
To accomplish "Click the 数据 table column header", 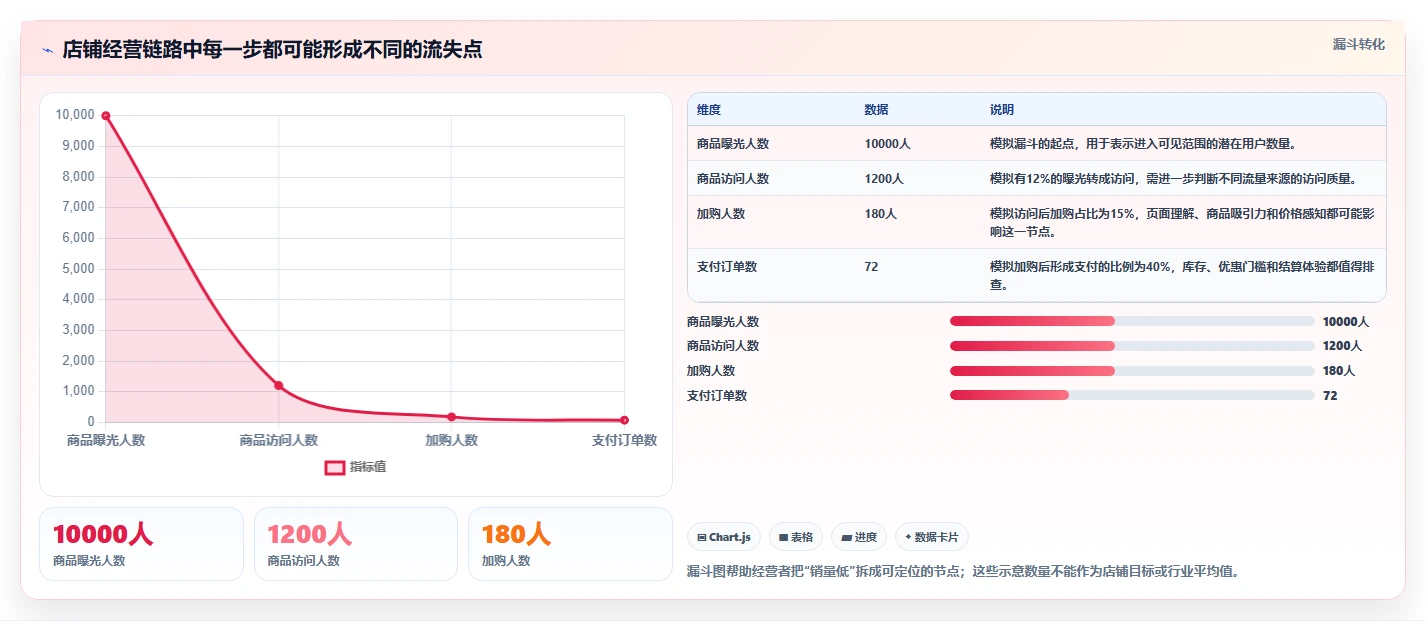I will point(877,109).
